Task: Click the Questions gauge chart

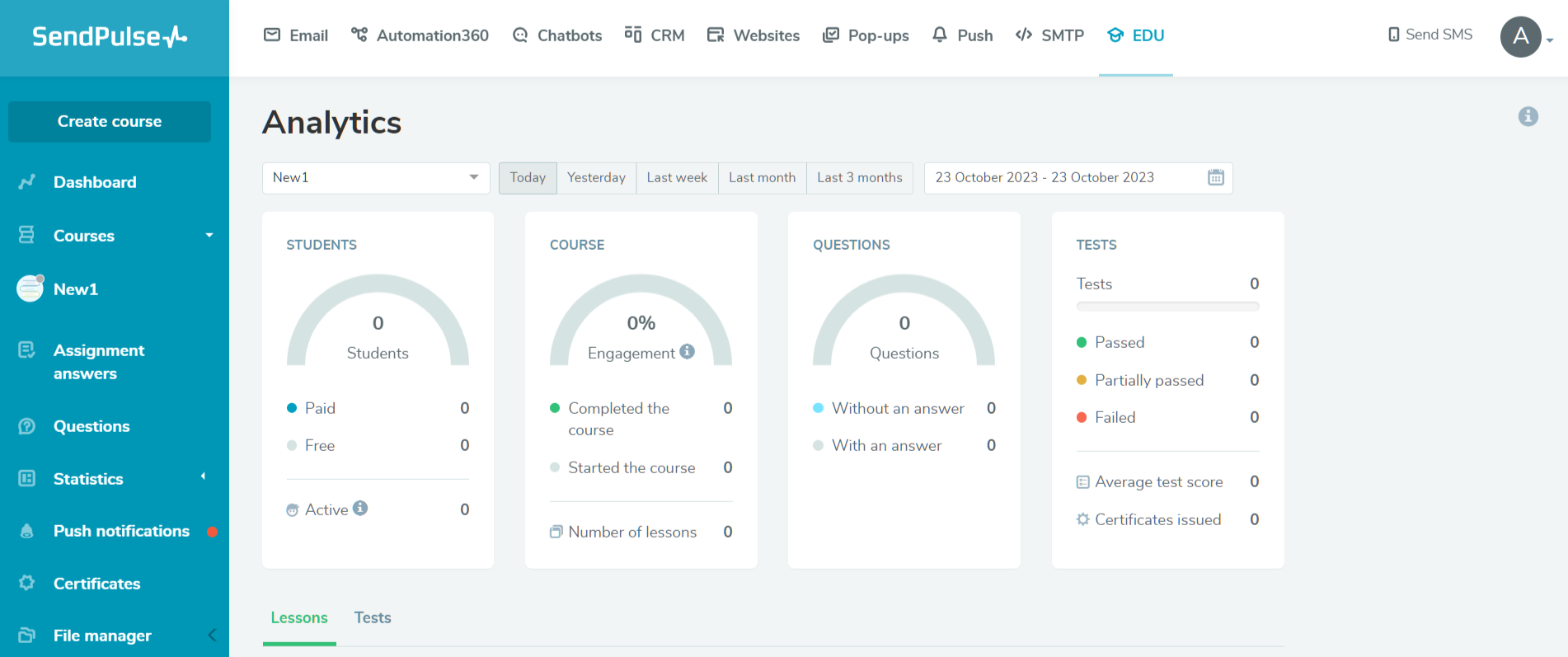Action: pos(904,320)
